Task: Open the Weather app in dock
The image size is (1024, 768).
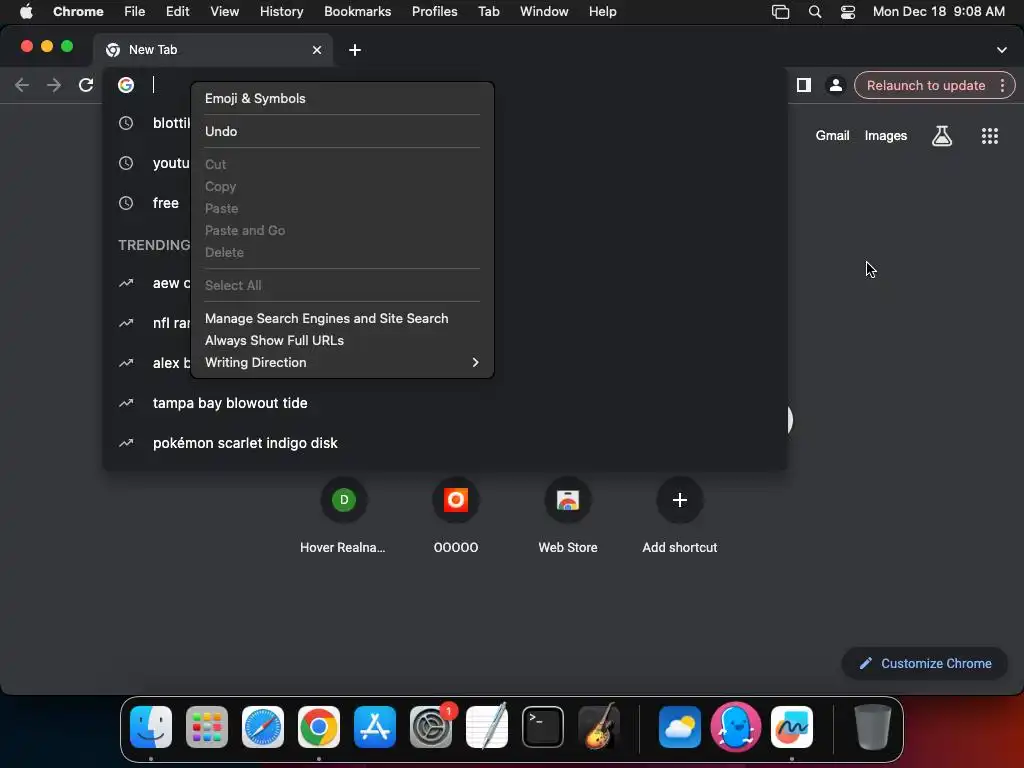Action: [x=680, y=726]
